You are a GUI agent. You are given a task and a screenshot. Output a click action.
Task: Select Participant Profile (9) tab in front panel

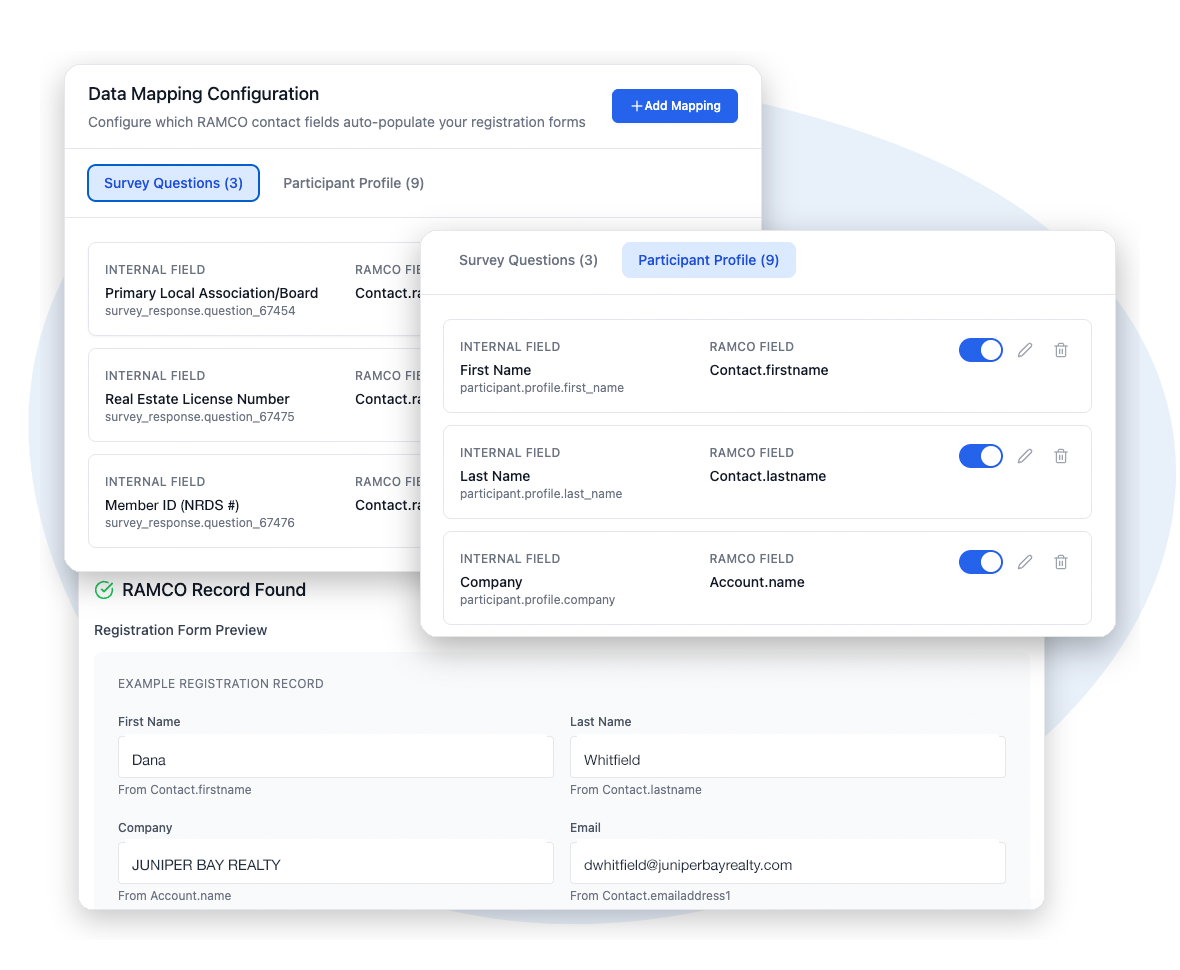pyautogui.click(x=708, y=260)
